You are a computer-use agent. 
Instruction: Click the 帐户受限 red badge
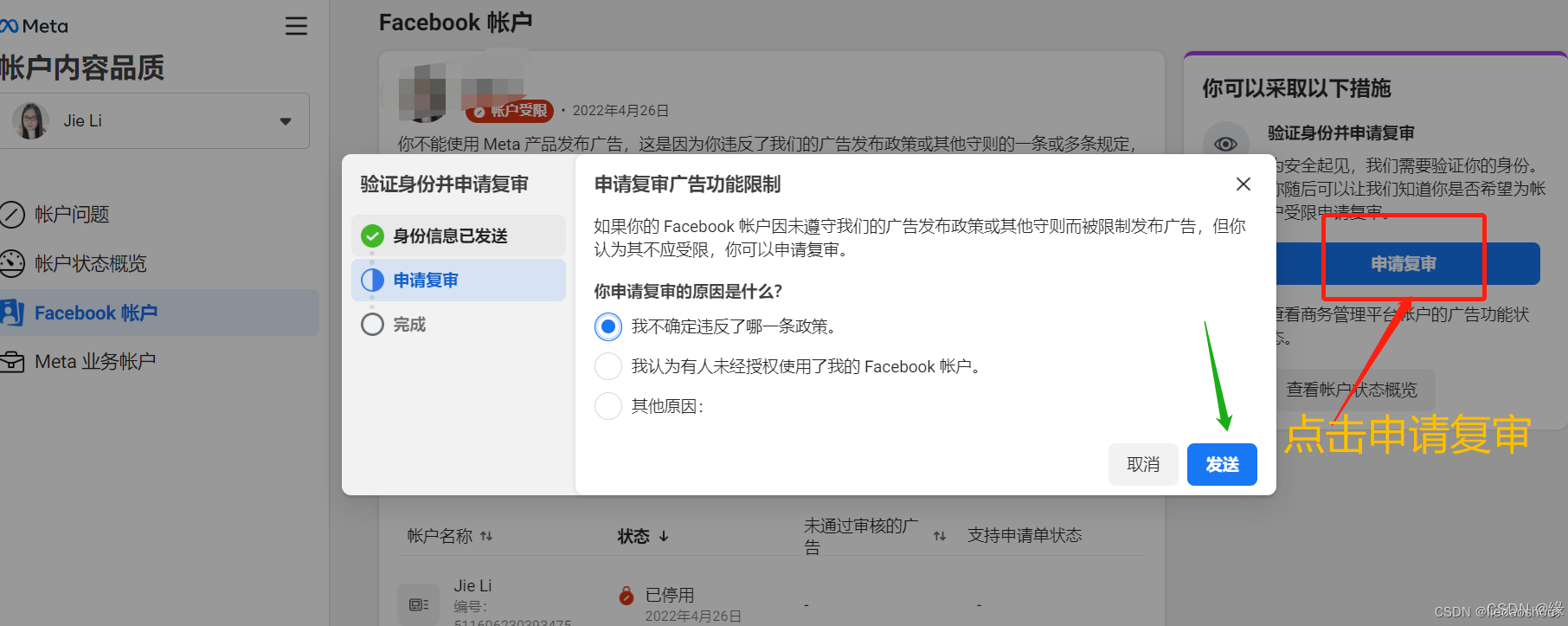(510, 111)
